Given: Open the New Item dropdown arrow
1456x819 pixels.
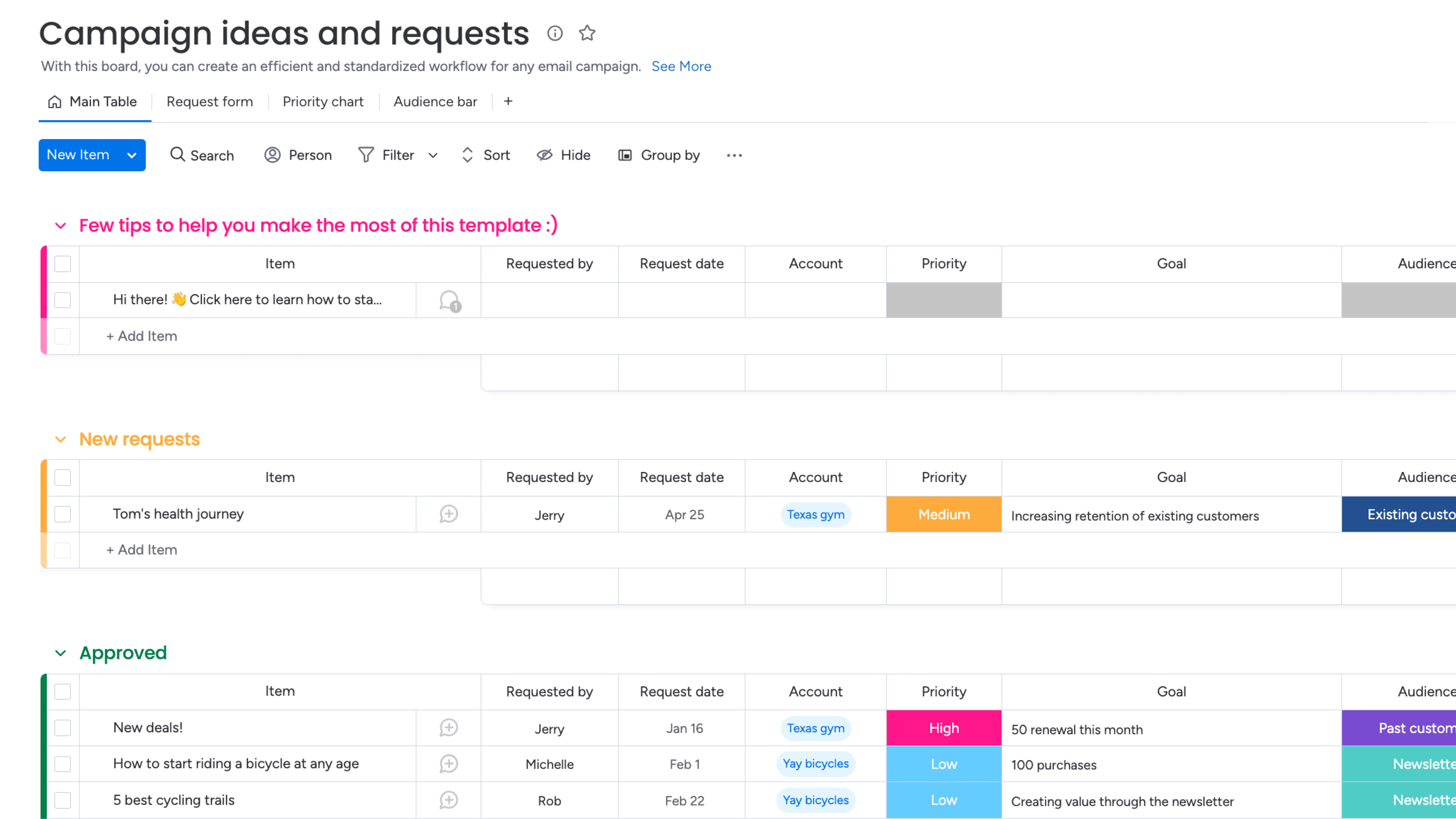Looking at the screenshot, I should (x=132, y=155).
